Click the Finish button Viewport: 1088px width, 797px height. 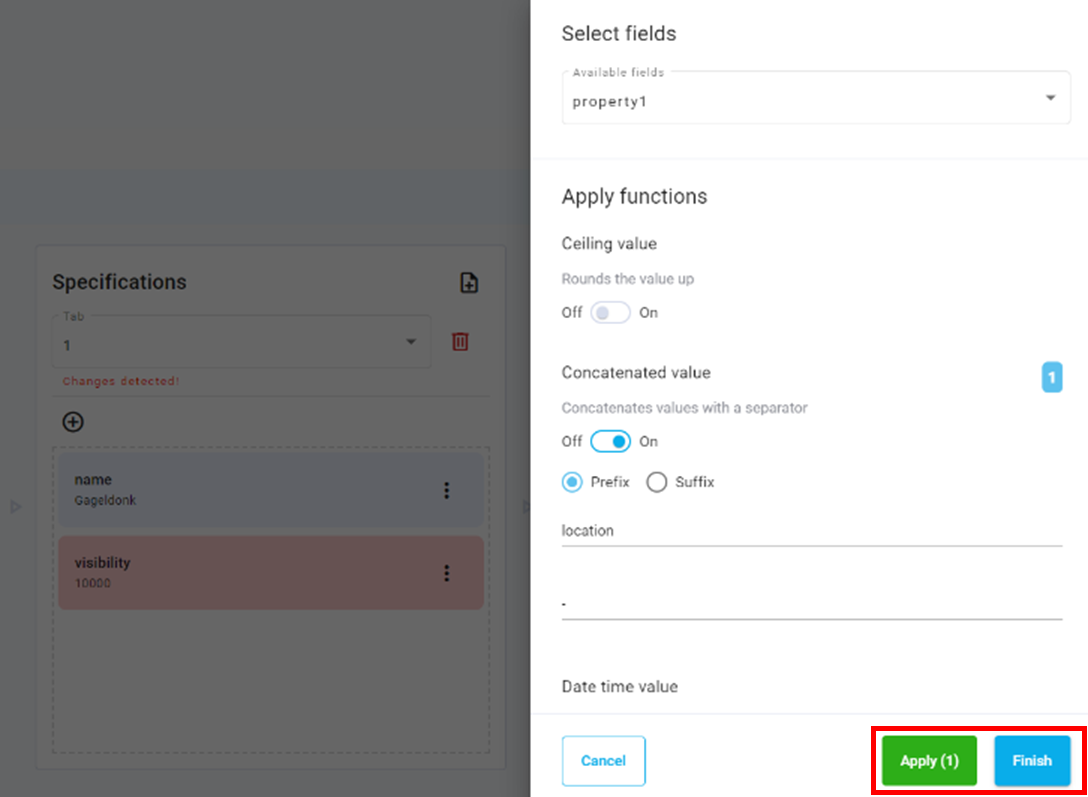pos(1032,761)
